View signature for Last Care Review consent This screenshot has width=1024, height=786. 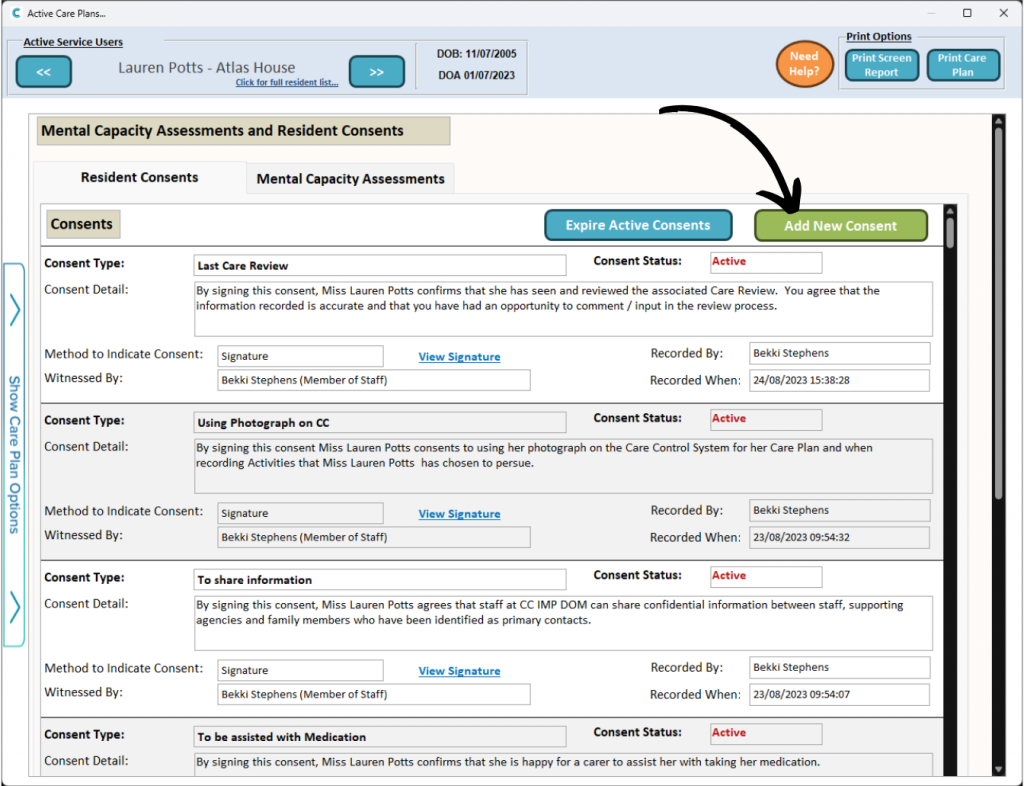click(x=459, y=356)
